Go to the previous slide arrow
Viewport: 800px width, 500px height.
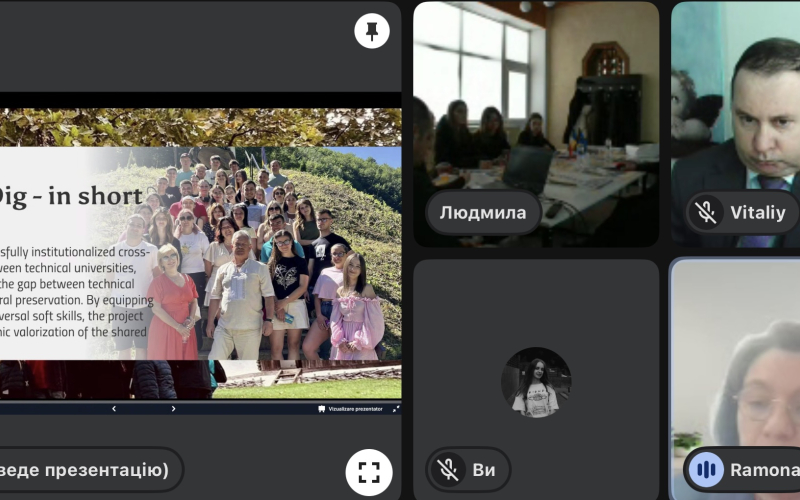113,409
